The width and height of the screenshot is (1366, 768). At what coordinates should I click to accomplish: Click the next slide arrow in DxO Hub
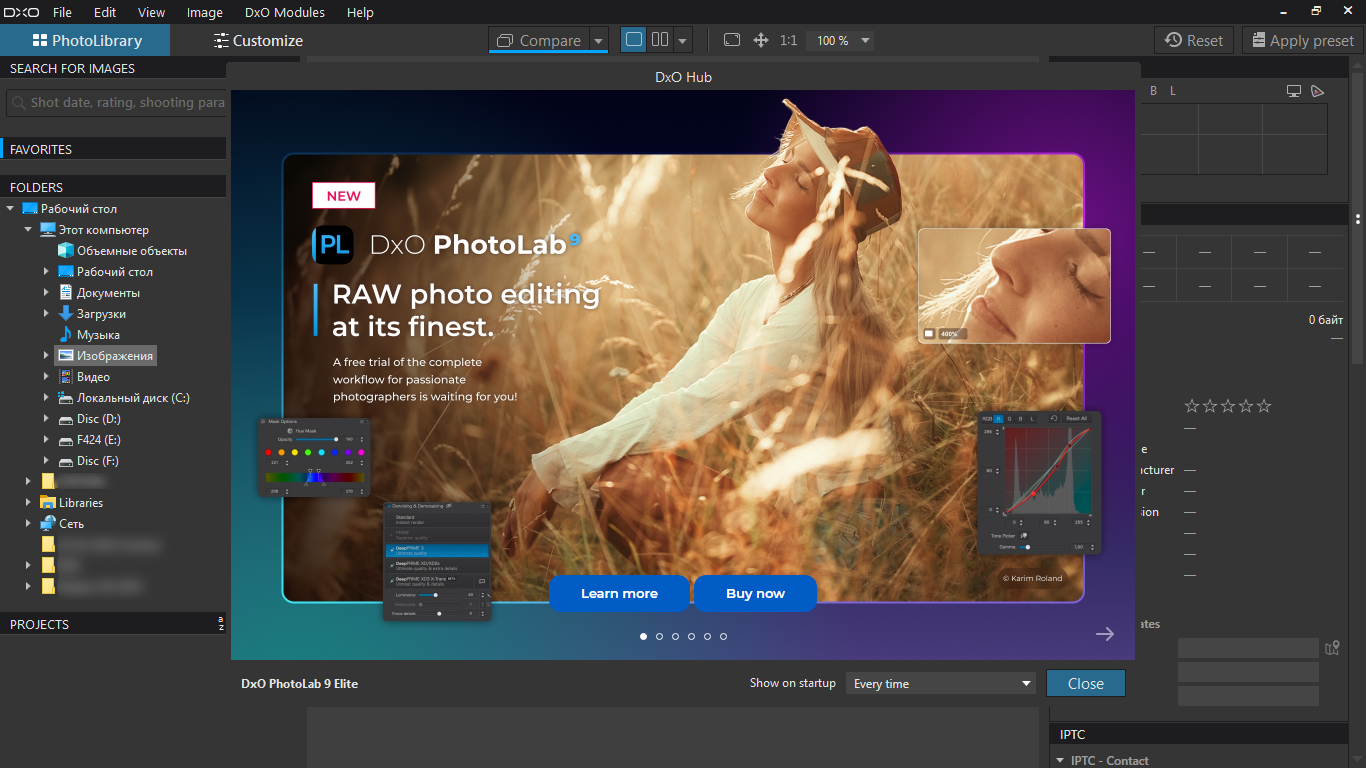point(1104,633)
